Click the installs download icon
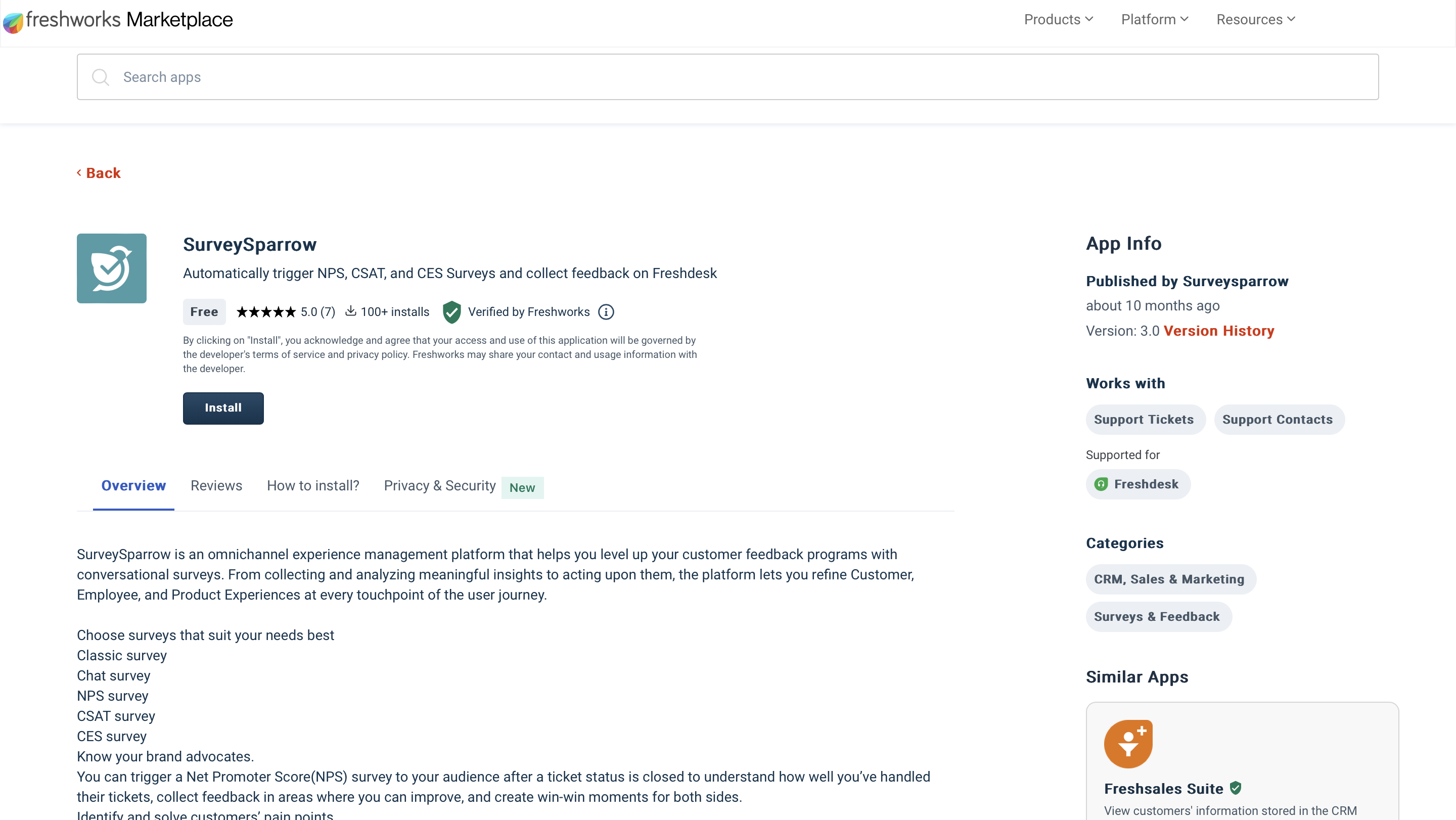The image size is (1456, 820). (350, 311)
